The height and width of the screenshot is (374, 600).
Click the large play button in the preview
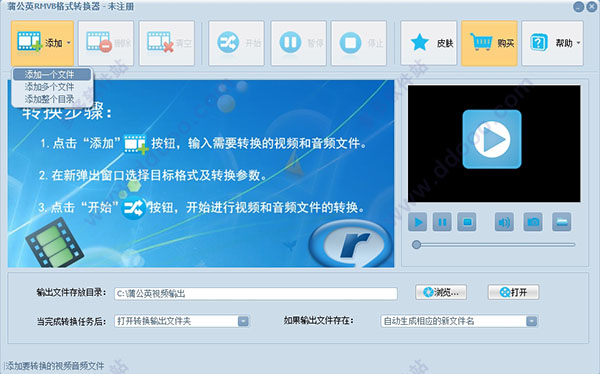click(x=492, y=139)
